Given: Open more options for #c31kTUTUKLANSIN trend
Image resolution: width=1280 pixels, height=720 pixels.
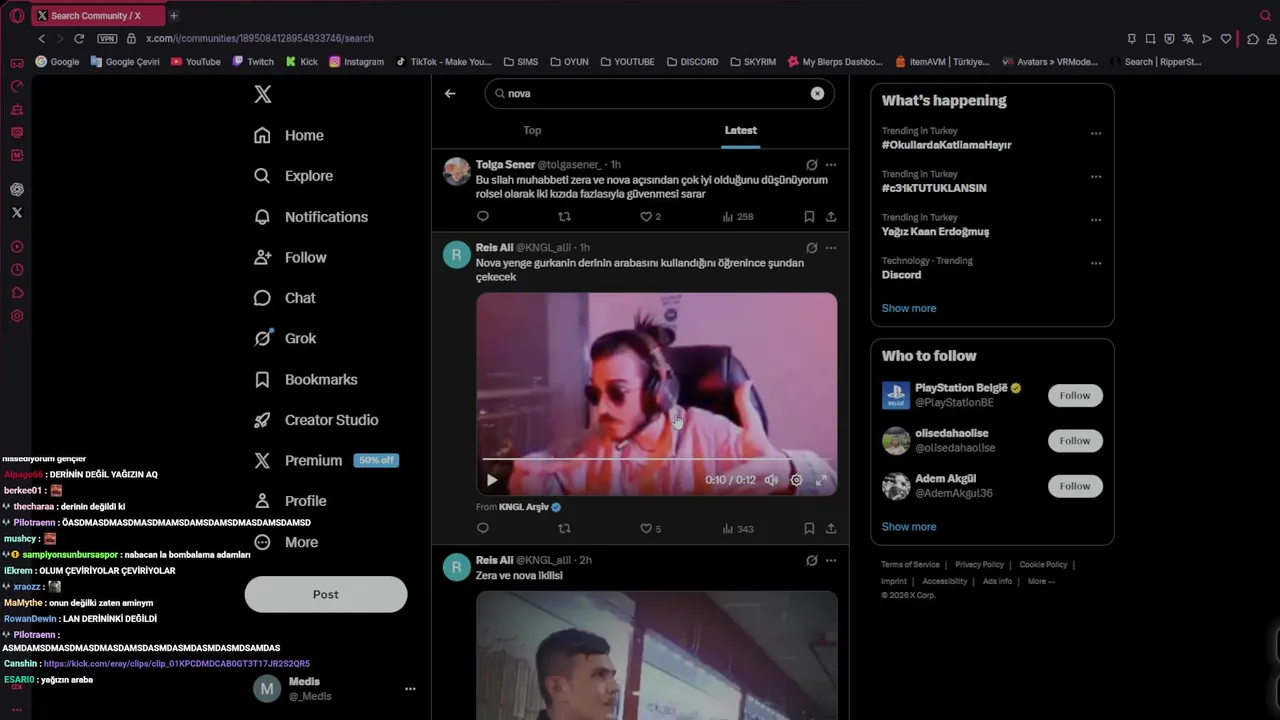Looking at the screenshot, I should (1096, 177).
